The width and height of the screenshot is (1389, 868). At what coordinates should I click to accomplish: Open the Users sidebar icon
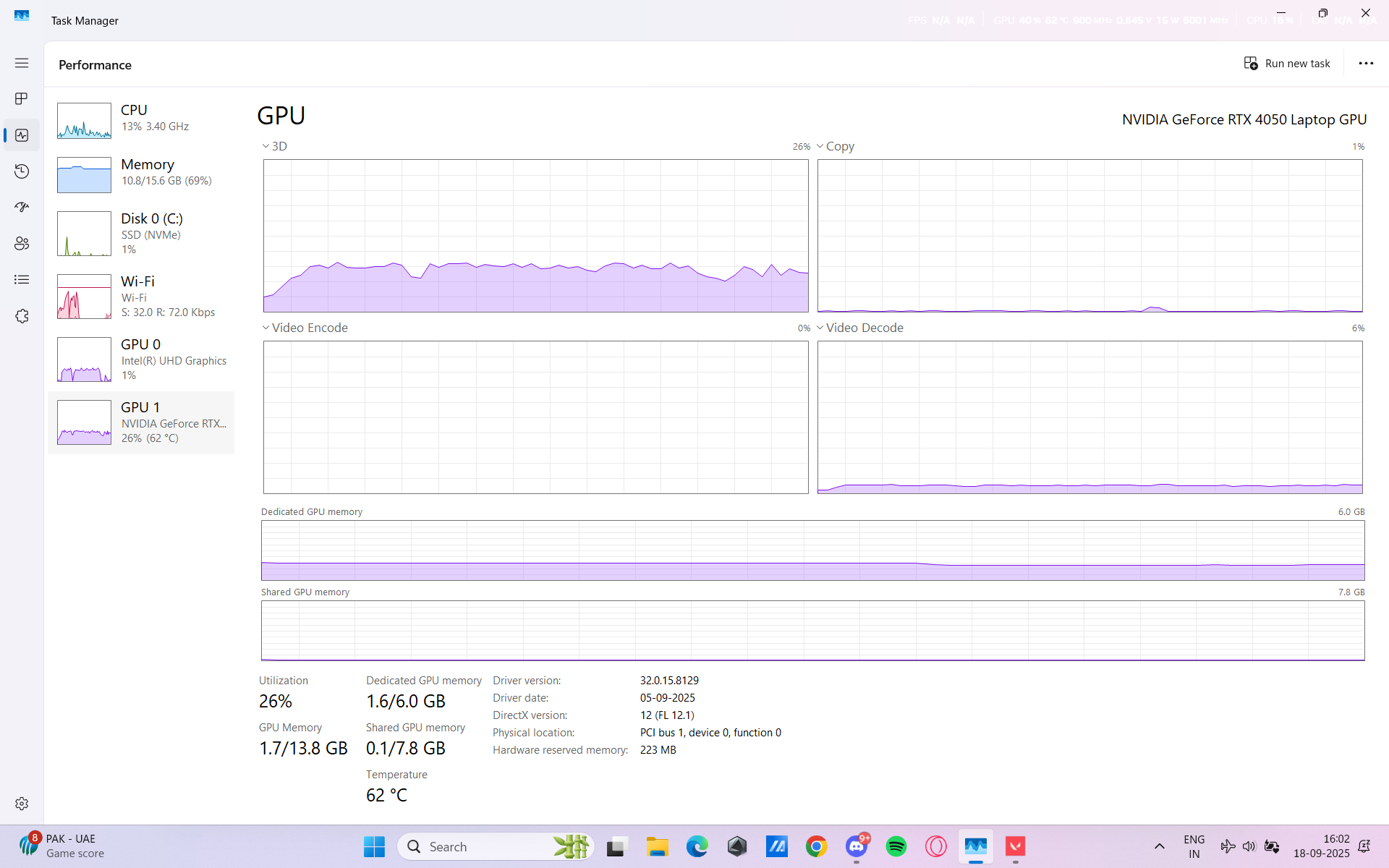(22, 244)
